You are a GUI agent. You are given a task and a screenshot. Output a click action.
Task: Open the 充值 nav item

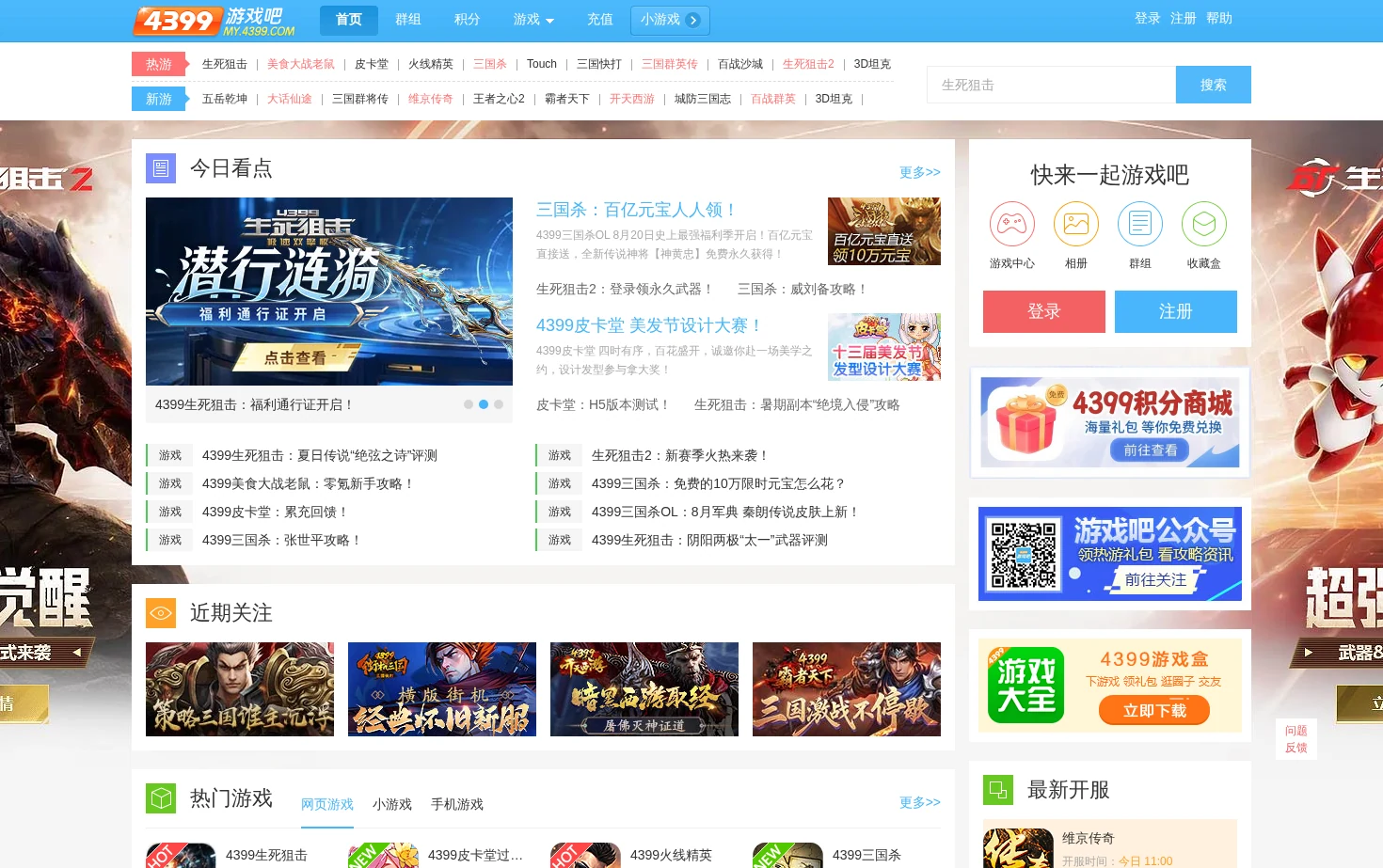coord(600,20)
